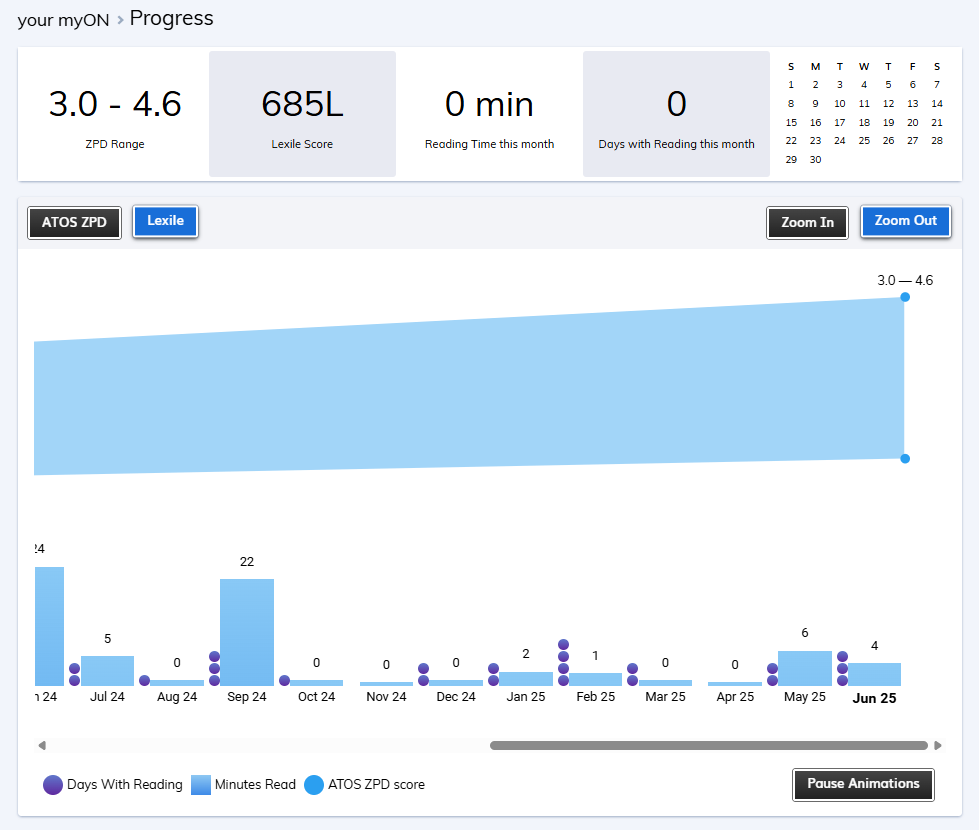Click the 3.0 — 4.6 chart label
The width and height of the screenshot is (979, 830).
tap(905, 280)
